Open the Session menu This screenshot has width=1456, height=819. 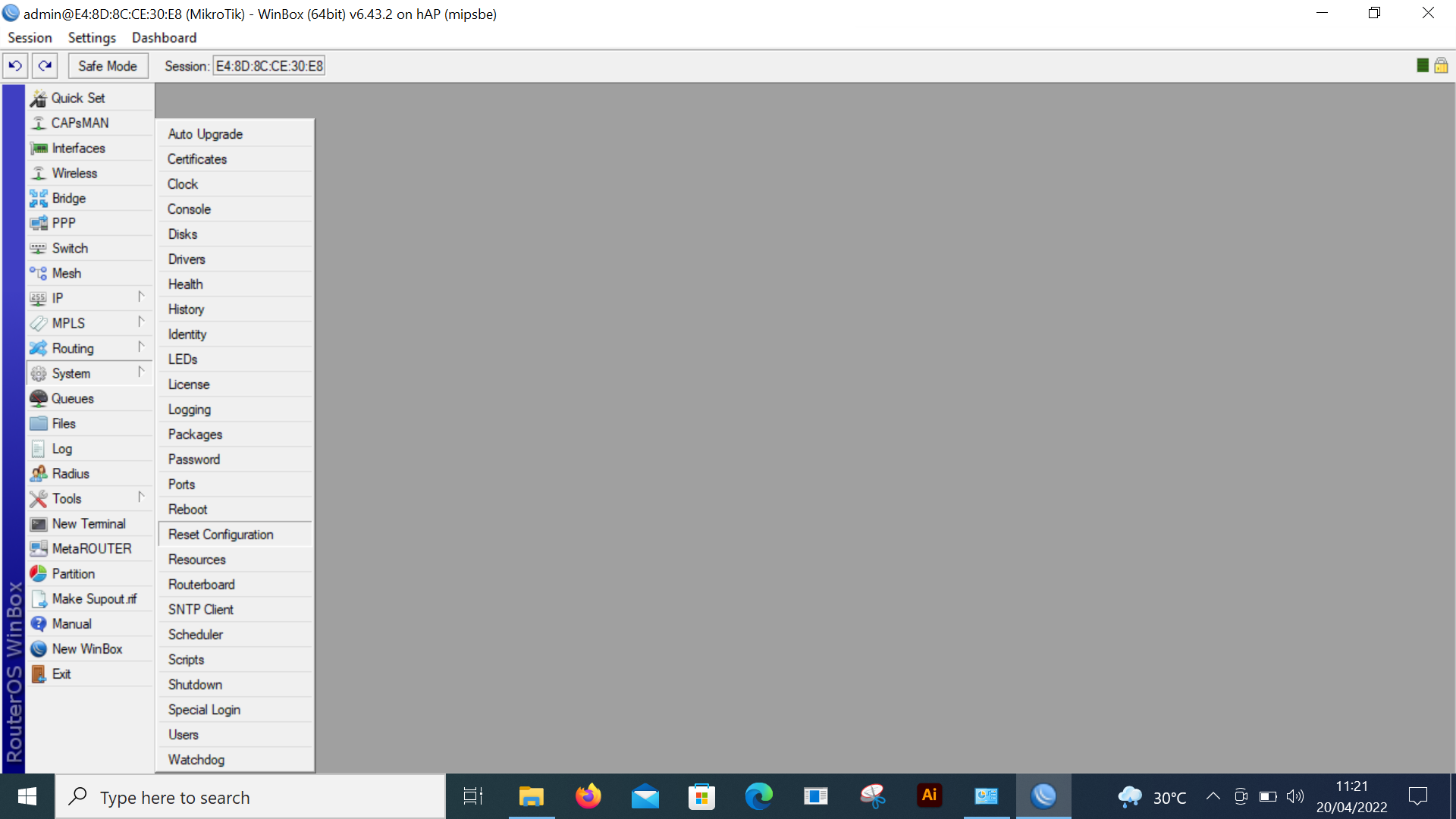pyautogui.click(x=30, y=38)
